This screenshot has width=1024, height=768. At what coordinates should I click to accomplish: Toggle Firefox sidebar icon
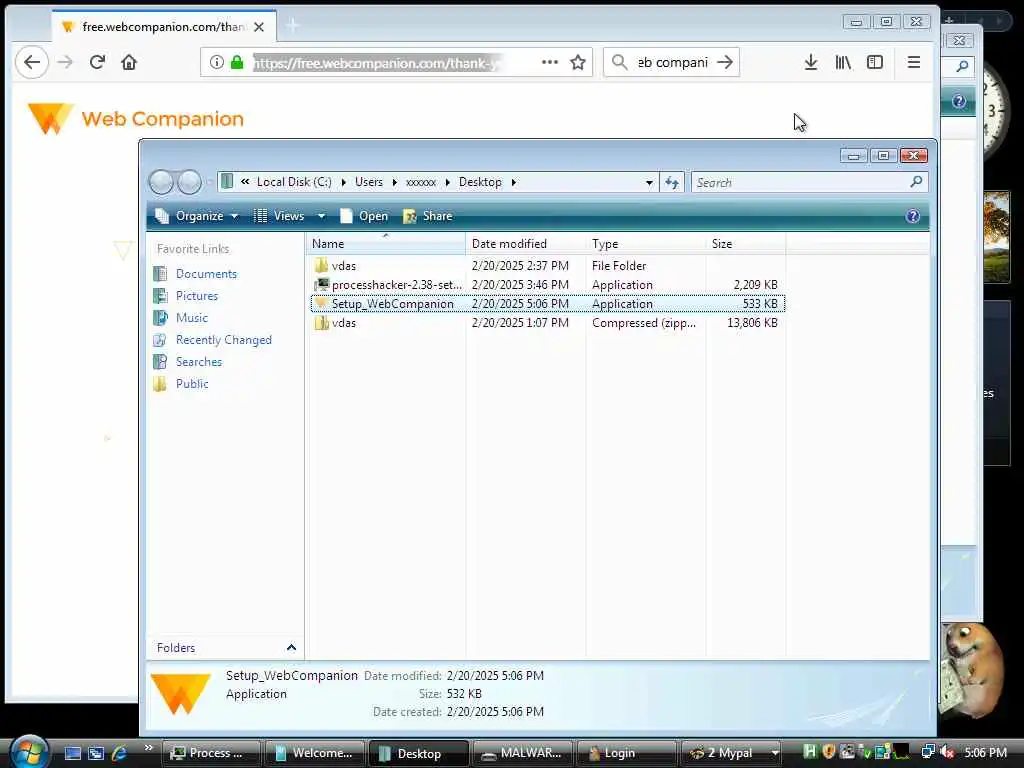[x=875, y=63]
